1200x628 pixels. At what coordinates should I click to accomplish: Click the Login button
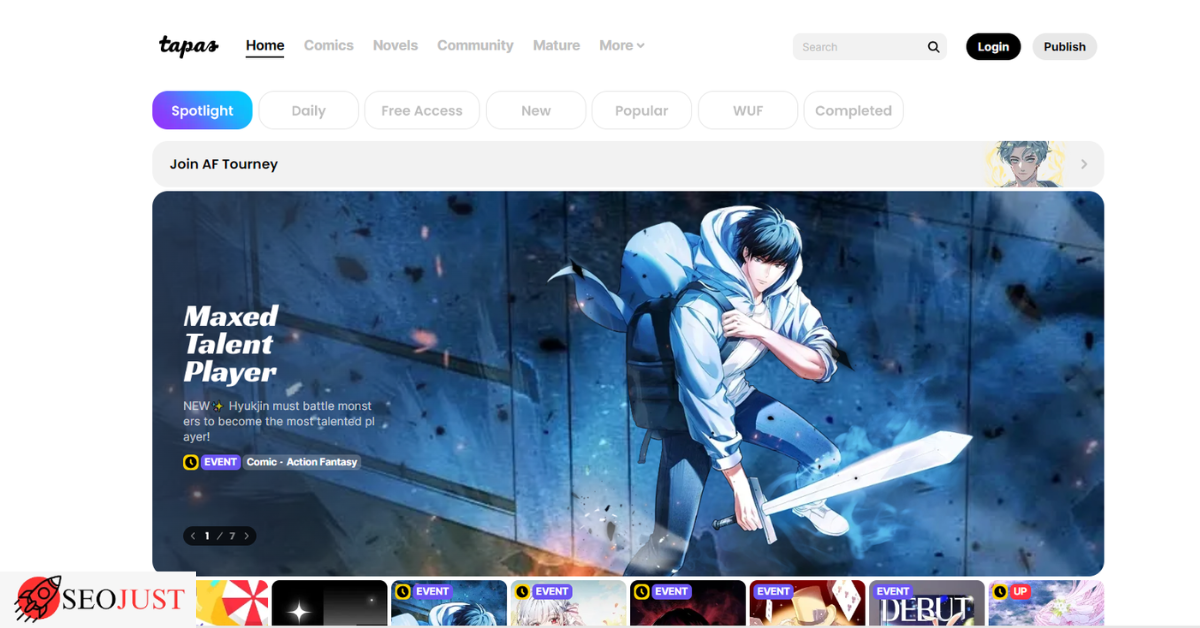coord(993,47)
